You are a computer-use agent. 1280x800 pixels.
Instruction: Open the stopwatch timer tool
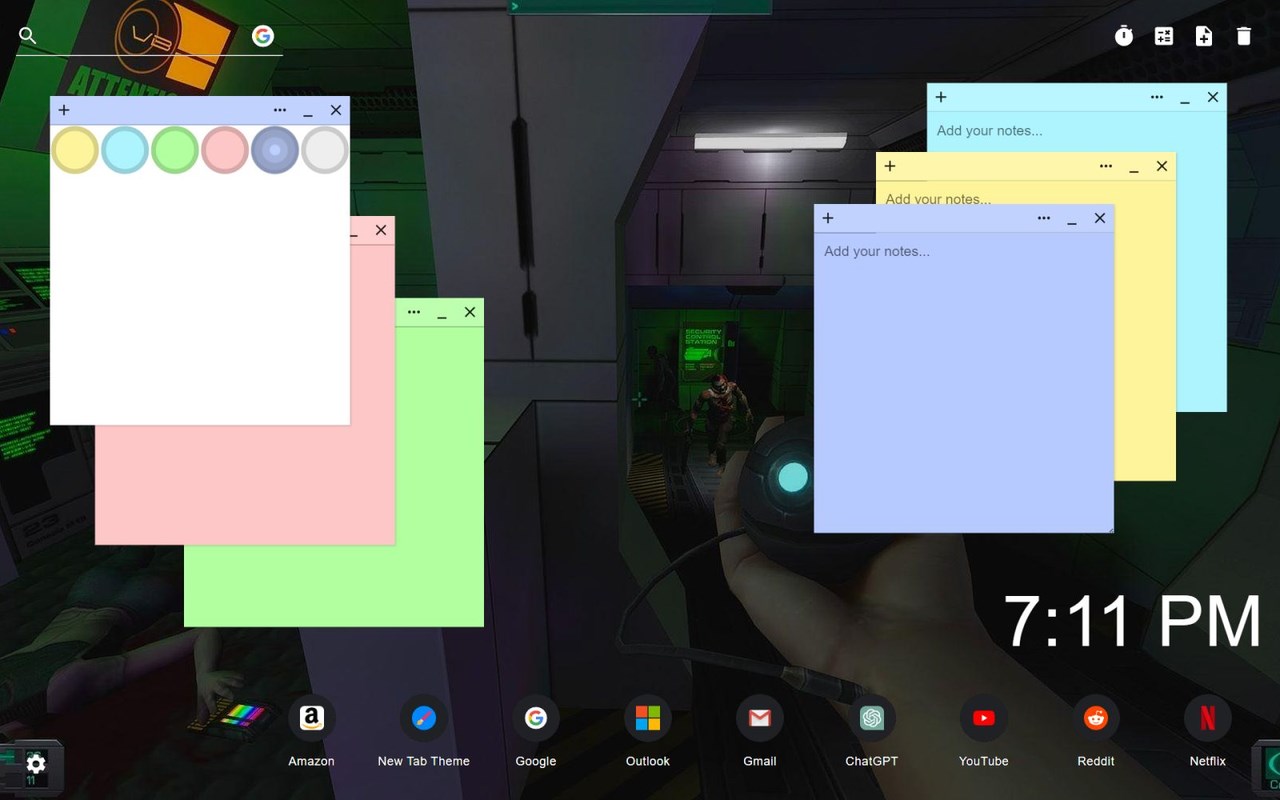[1124, 36]
